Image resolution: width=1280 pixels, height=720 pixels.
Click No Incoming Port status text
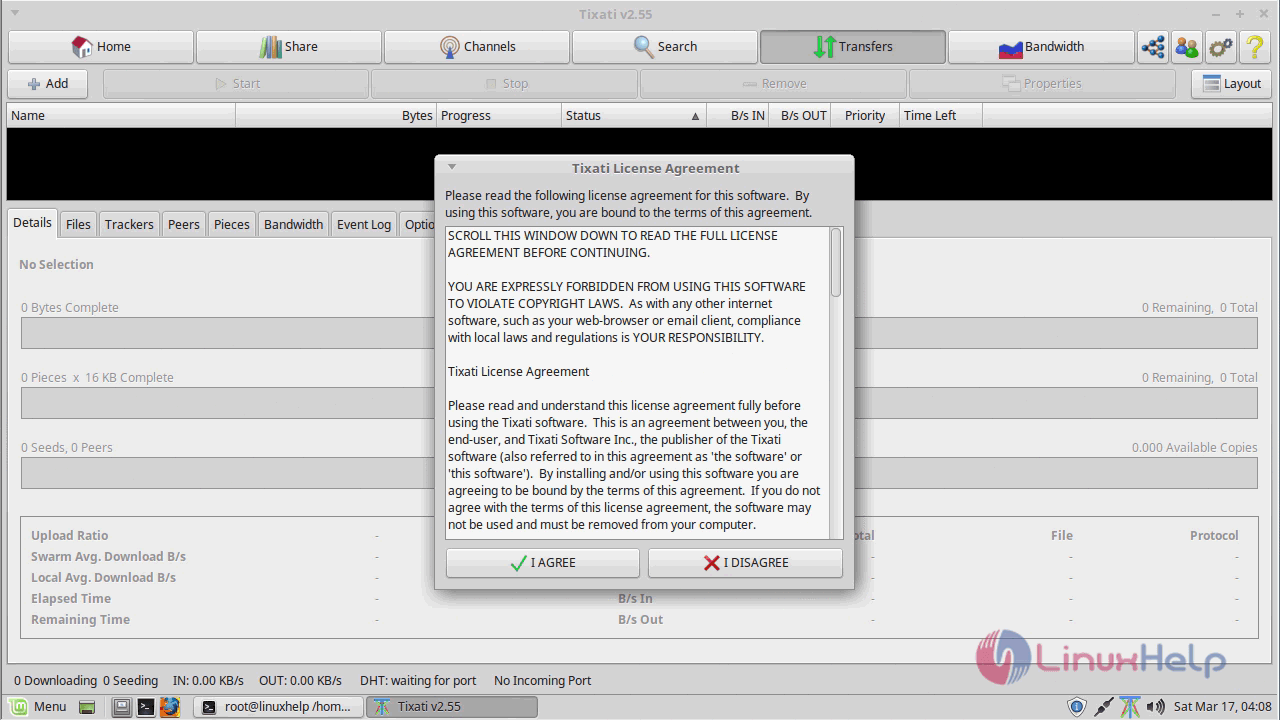point(543,681)
